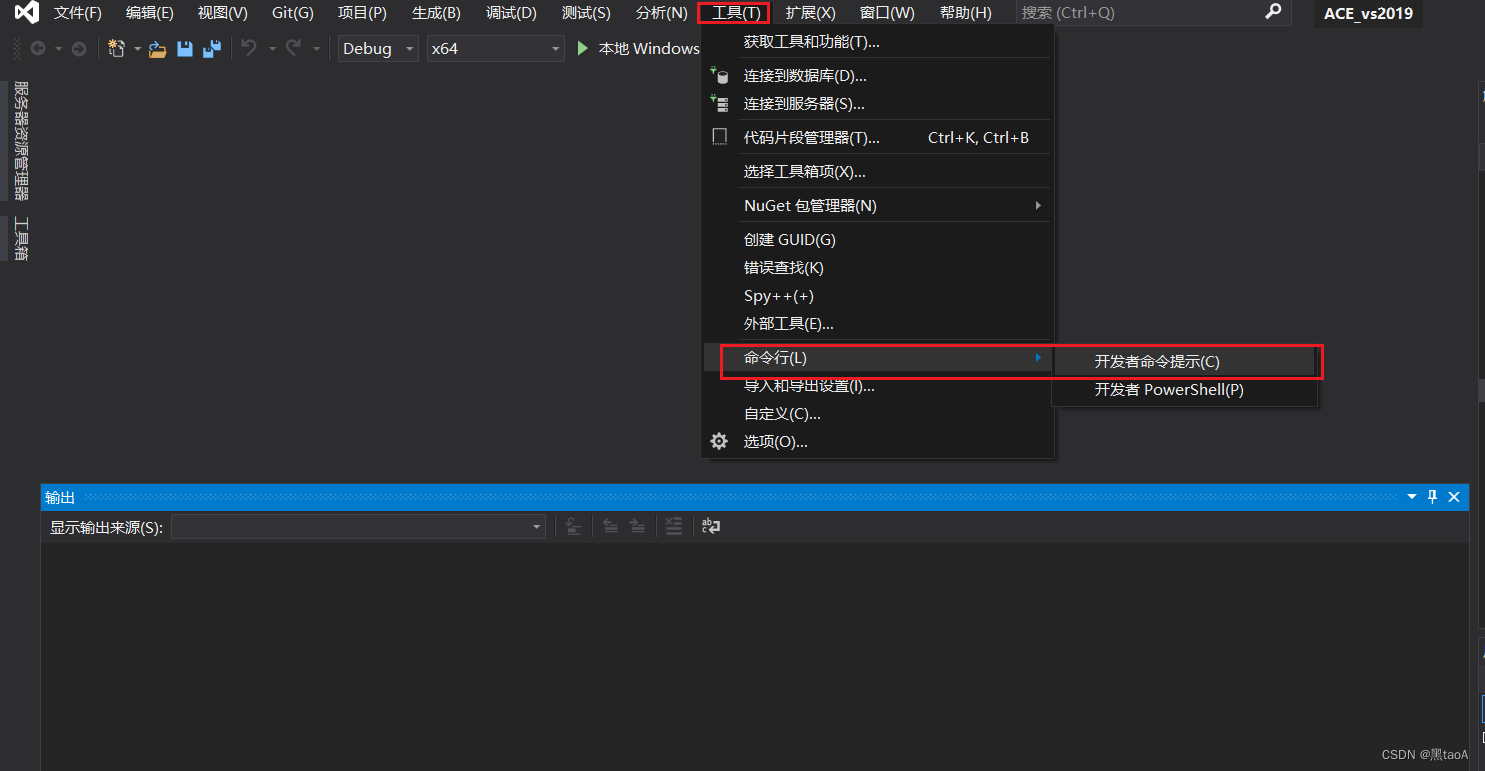Select Spy++(+) menu item
Screen dimensions: 1485x771
[878, 296]
